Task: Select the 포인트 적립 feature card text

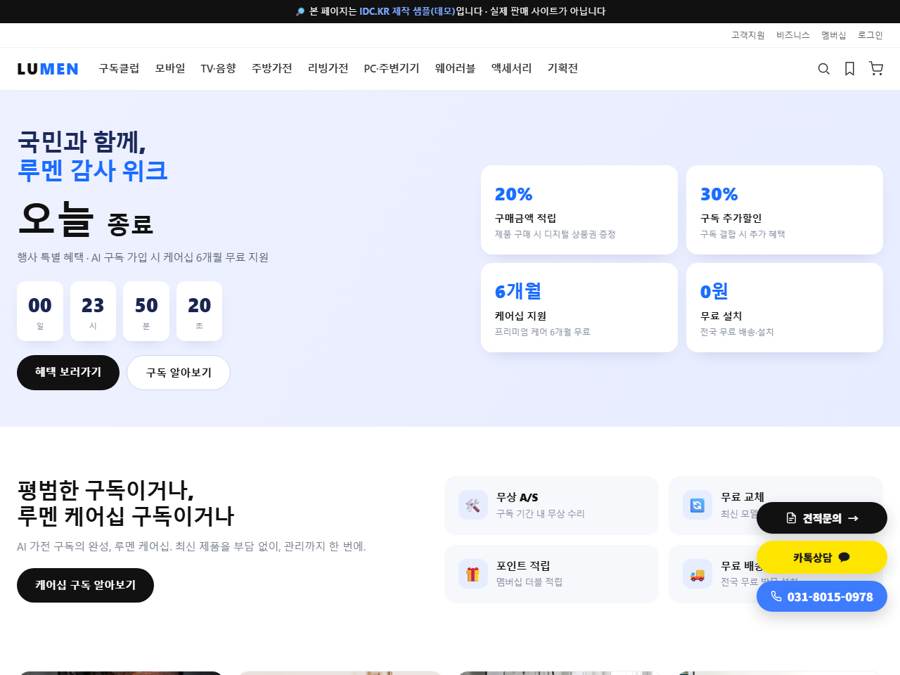Action: point(529,573)
